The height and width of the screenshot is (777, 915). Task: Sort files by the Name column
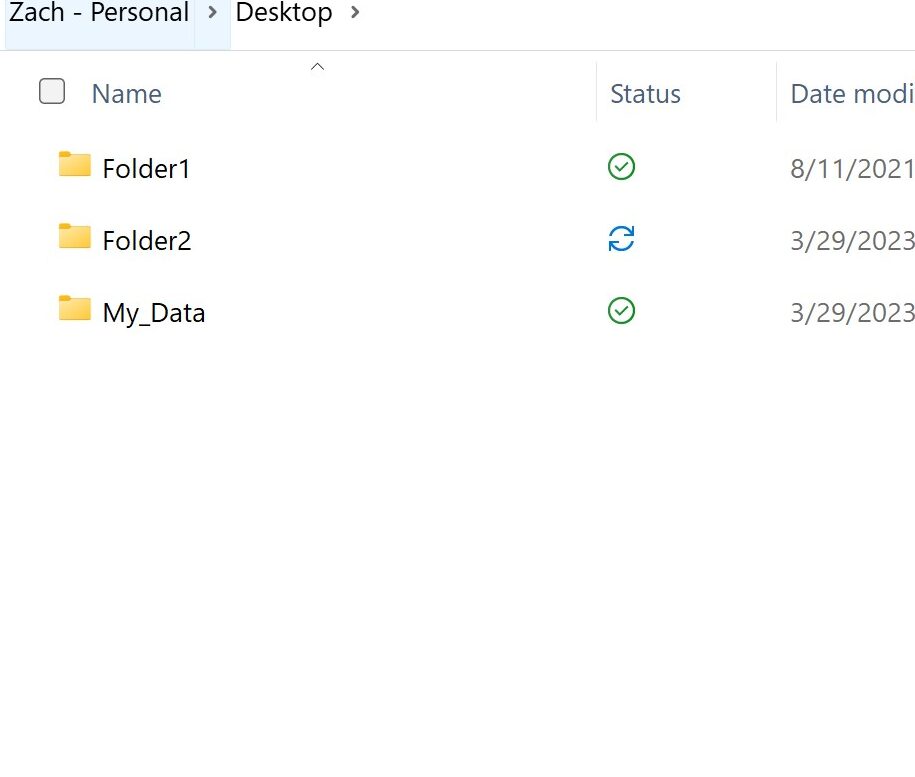[x=127, y=94]
